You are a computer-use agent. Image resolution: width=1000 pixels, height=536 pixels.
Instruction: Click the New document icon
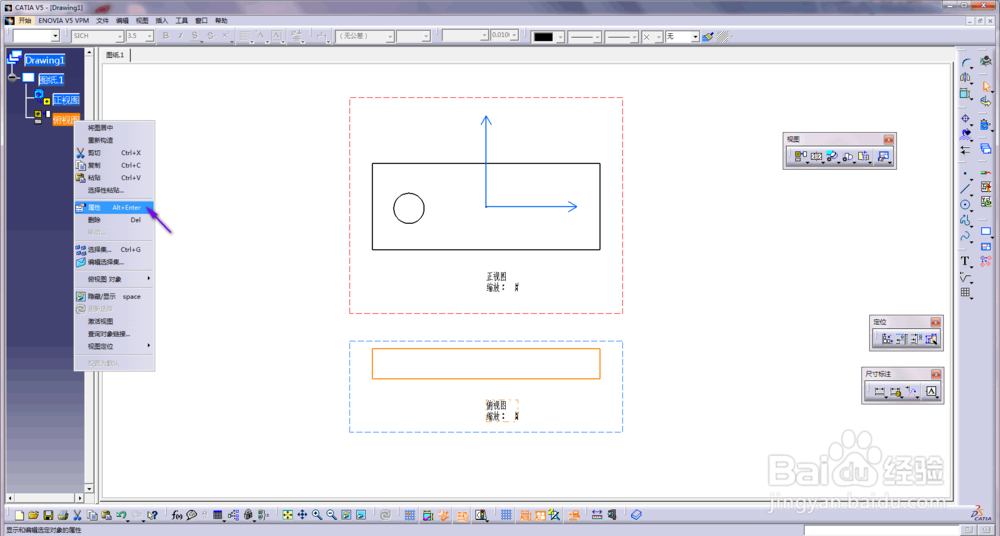point(19,515)
